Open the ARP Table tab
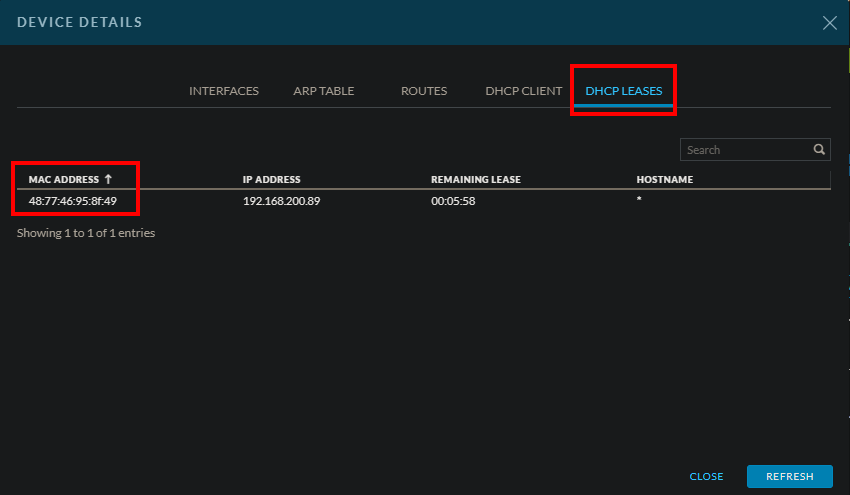 [323, 91]
